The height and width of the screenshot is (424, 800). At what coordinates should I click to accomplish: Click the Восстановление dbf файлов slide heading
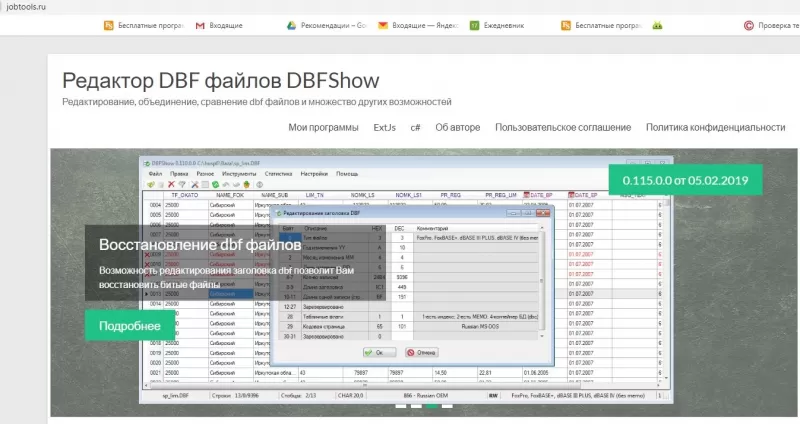click(x=199, y=245)
